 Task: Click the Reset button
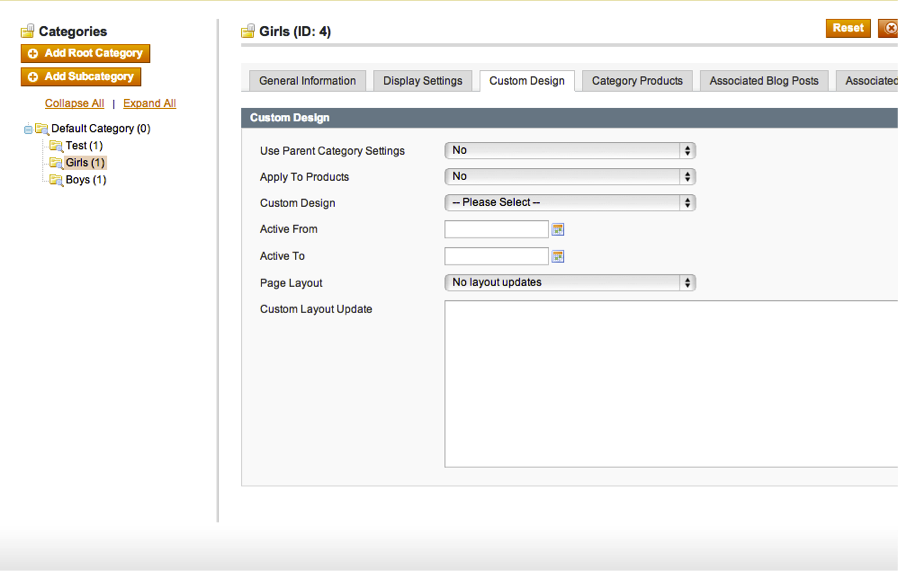pyautogui.click(x=848, y=28)
